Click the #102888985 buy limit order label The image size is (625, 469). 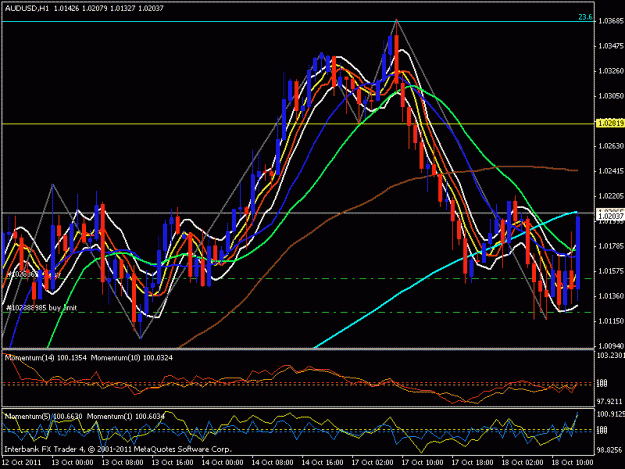click(x=41, y=308)
